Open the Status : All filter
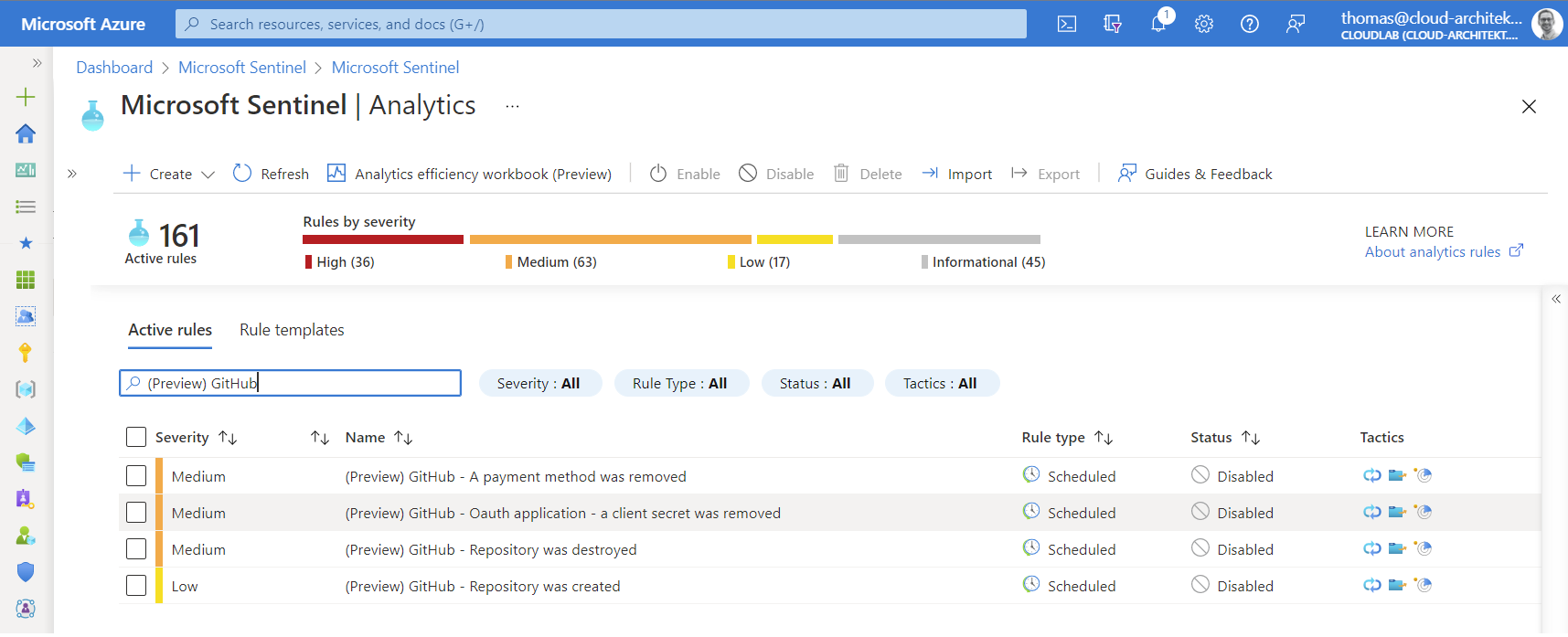 [816, 383]
